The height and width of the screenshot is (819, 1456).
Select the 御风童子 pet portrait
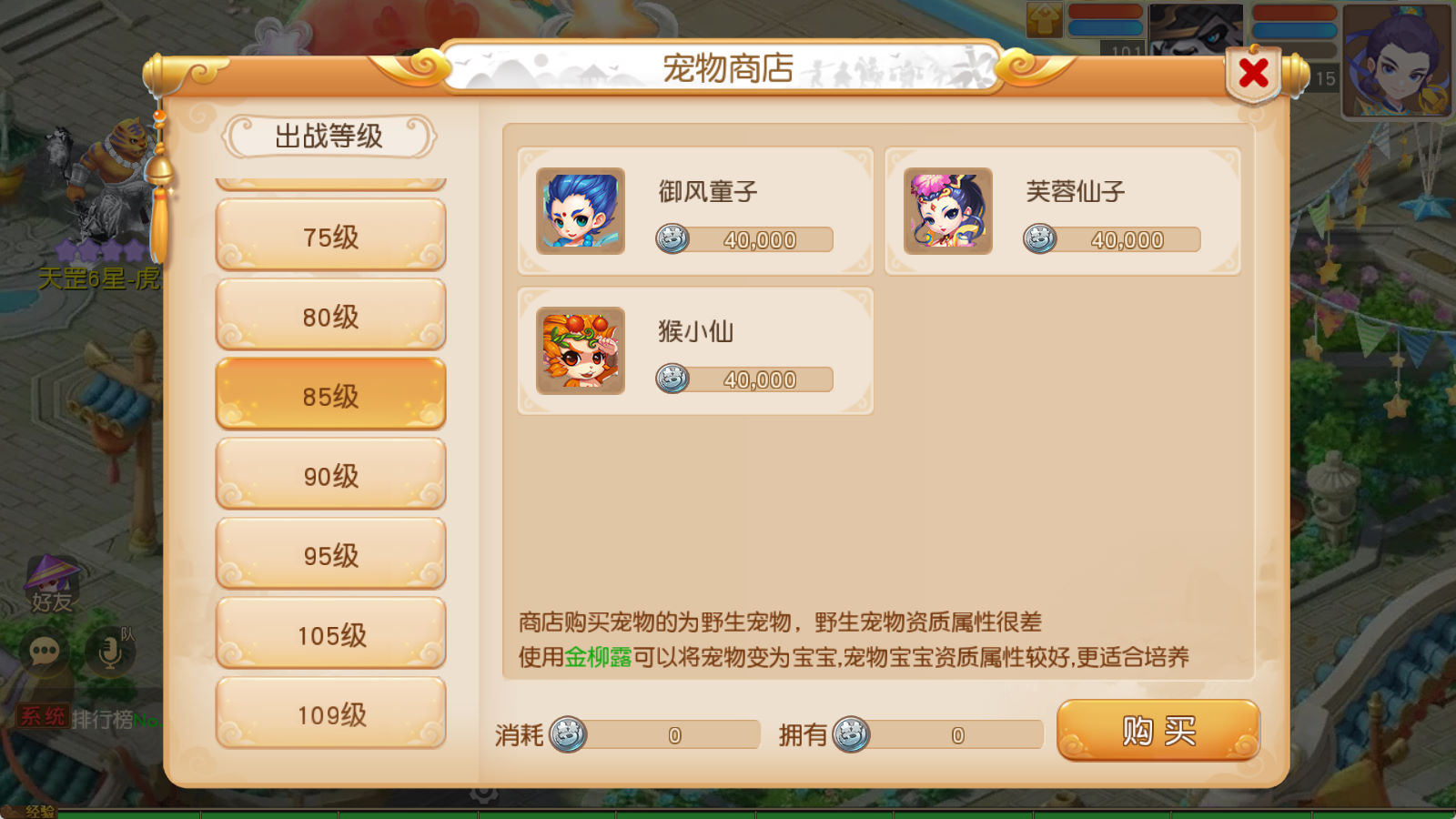[581, 211]
